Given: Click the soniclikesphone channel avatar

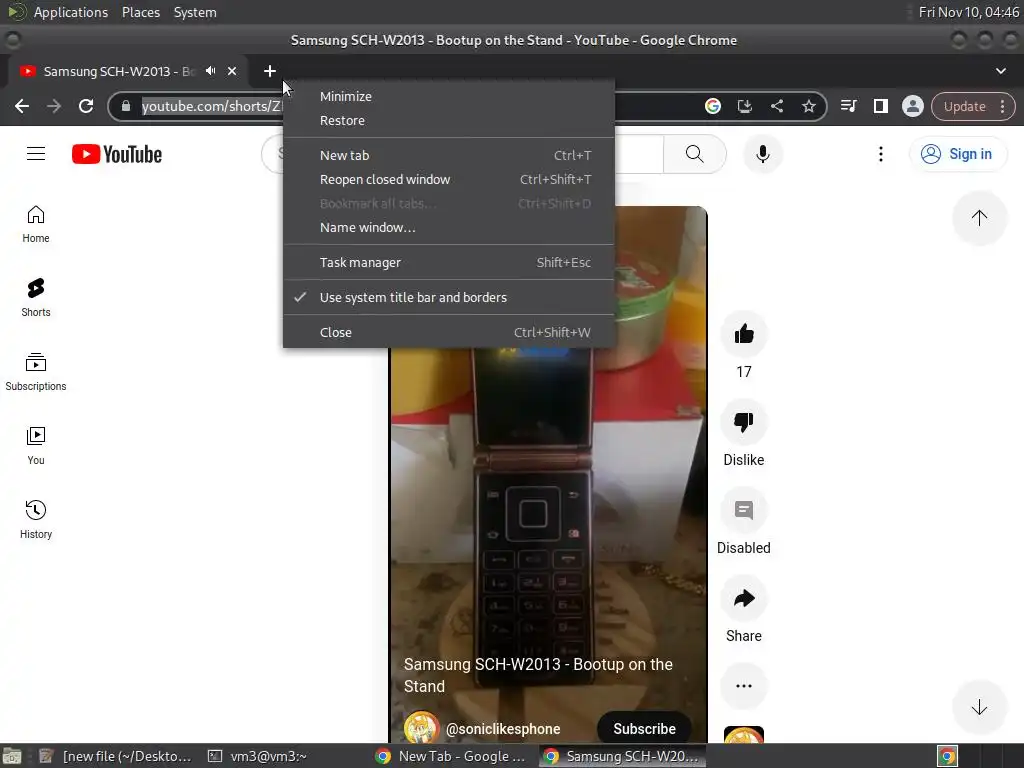Looking at the screenshot, I should click(421, 727).
